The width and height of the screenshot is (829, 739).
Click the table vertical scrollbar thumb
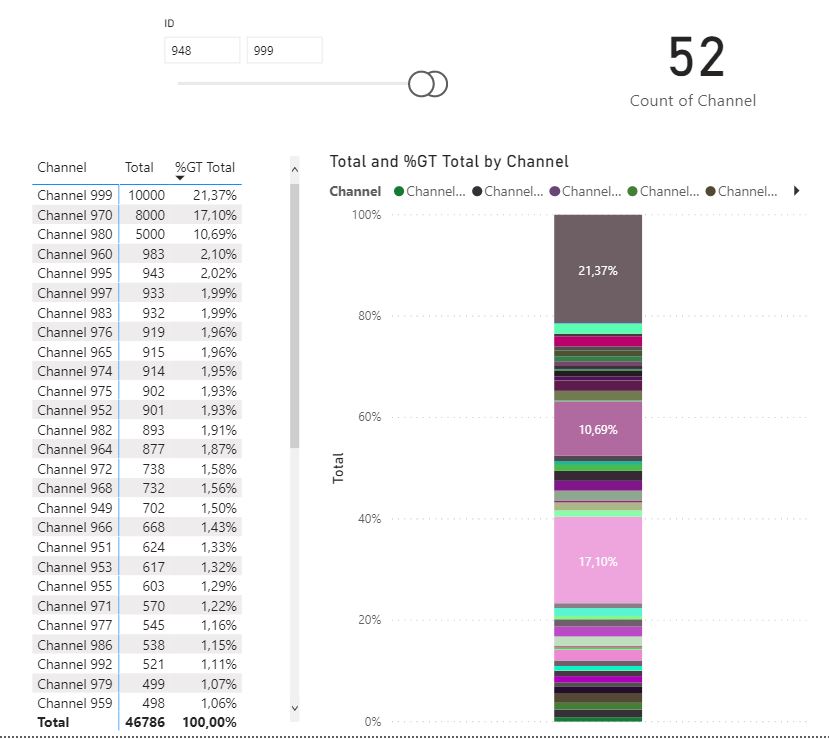(x=295, y=316)
